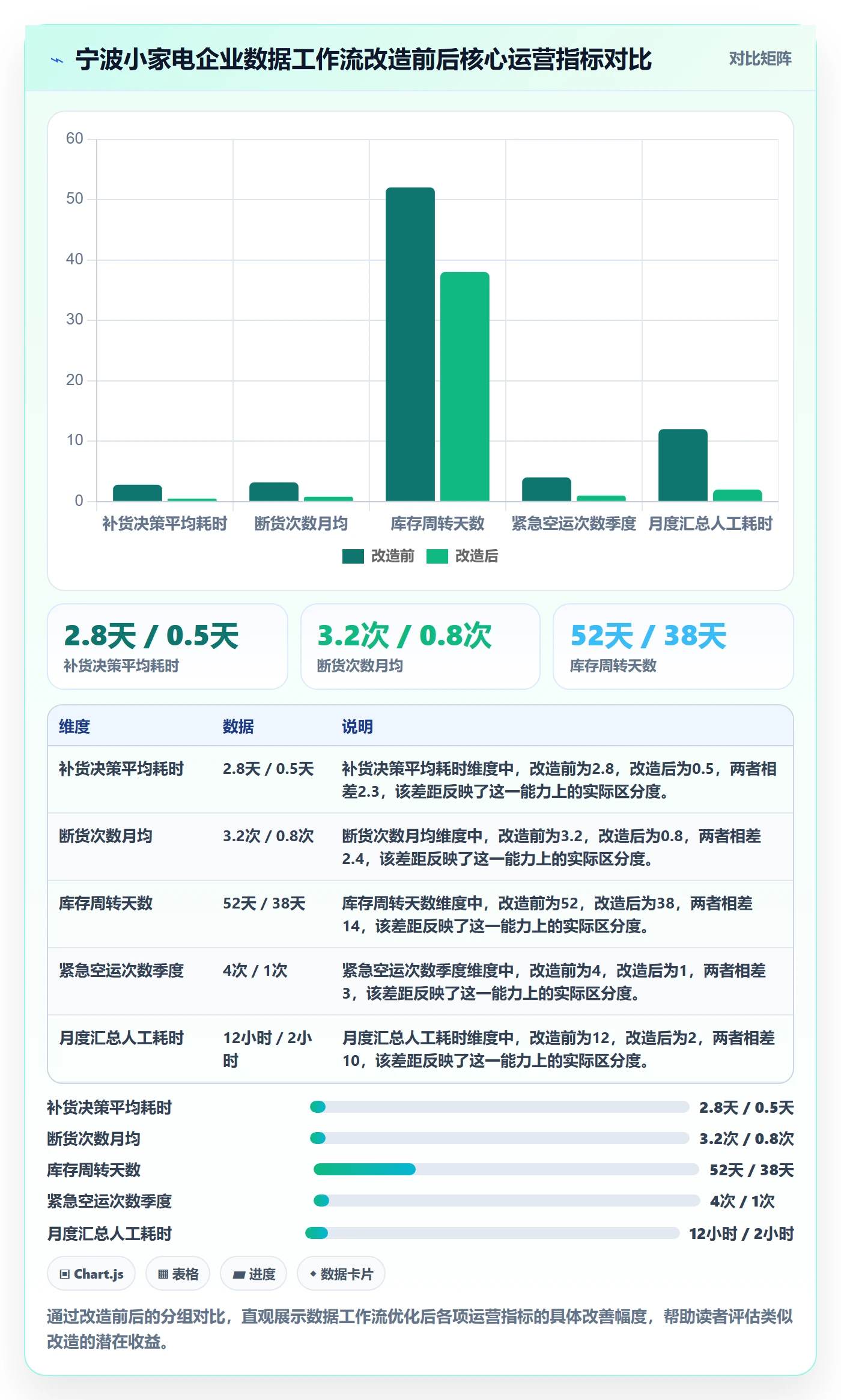Image resolution: width=841 pixels, height=1400 pixels.
Task: Select the 断货次数月均 table row label
Action: (x=106, y=836)
